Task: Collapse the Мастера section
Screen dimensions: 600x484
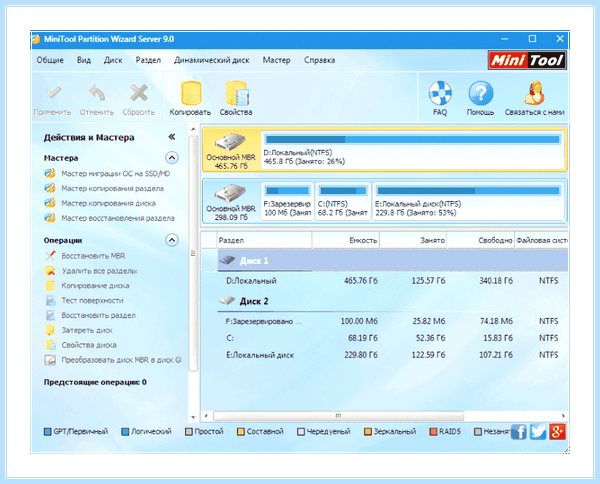Action: 172,158
